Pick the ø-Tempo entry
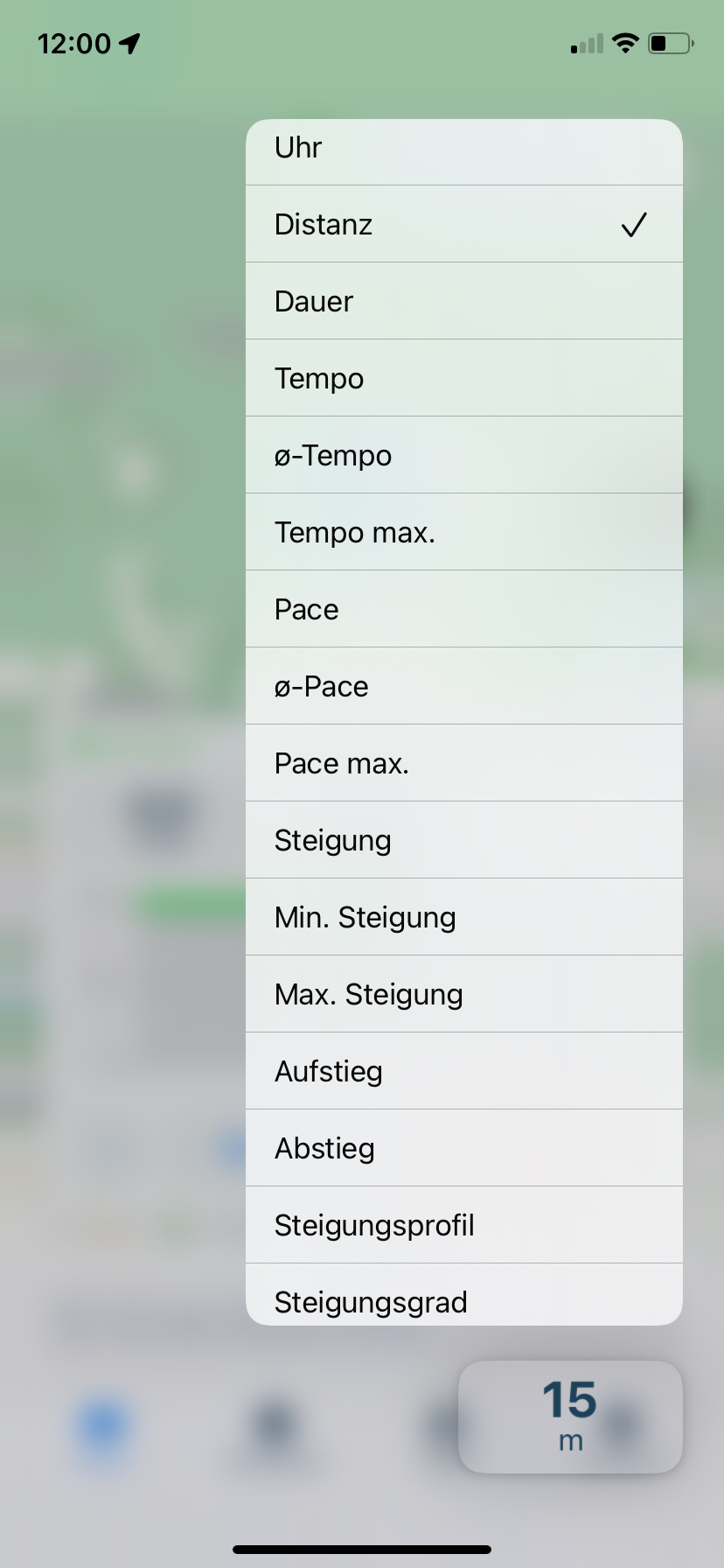 (x=464, y=455)
